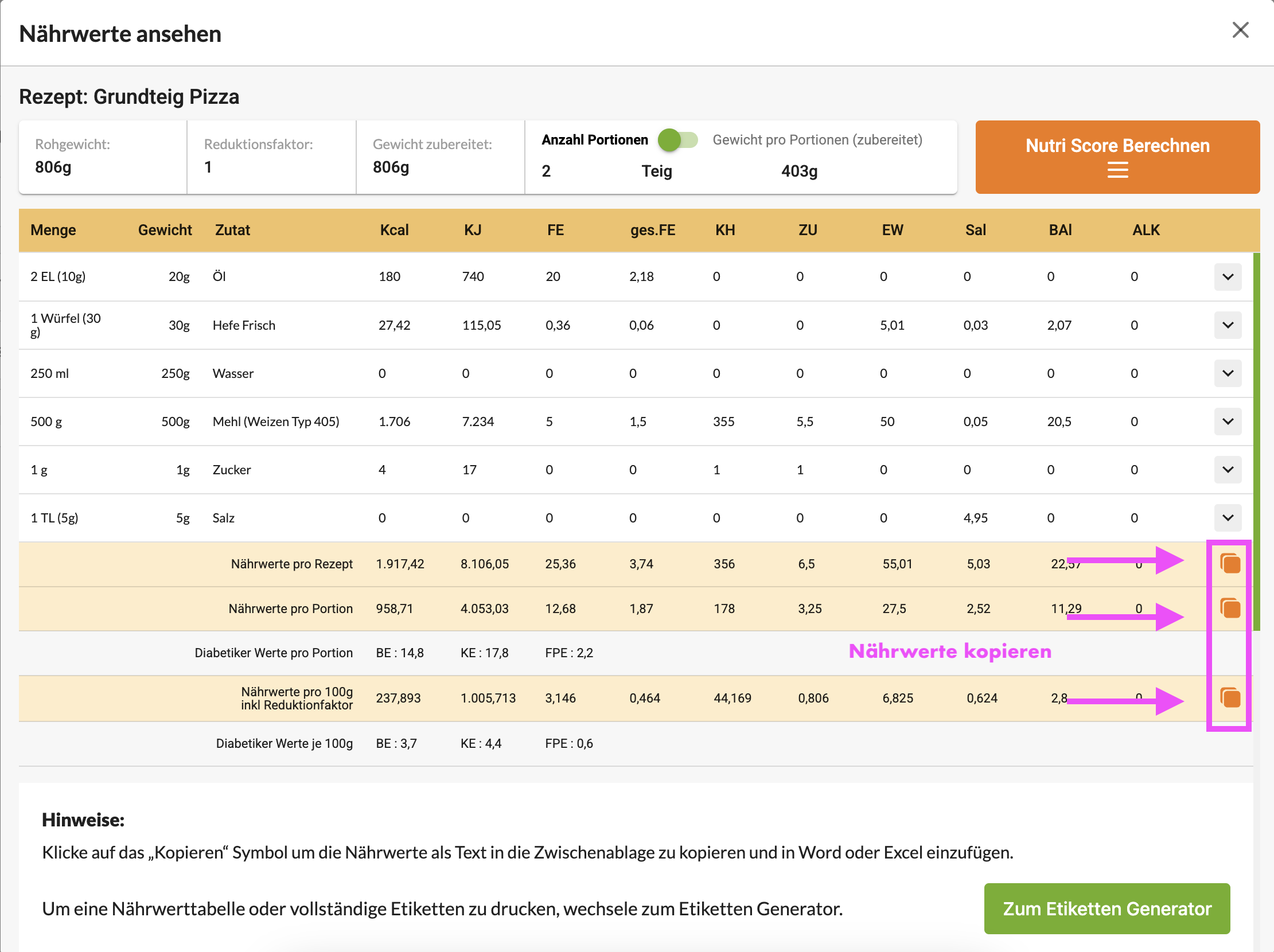
Task: Copy Nährwerte pro 100g values
Action: tap(1230, 698)
